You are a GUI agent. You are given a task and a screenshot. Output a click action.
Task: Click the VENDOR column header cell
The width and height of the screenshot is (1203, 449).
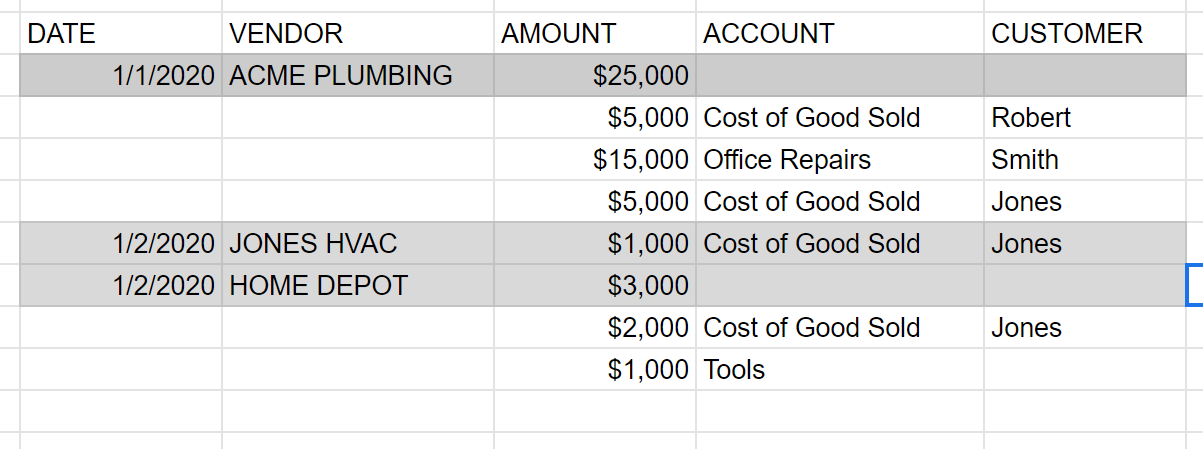point(357,34)
